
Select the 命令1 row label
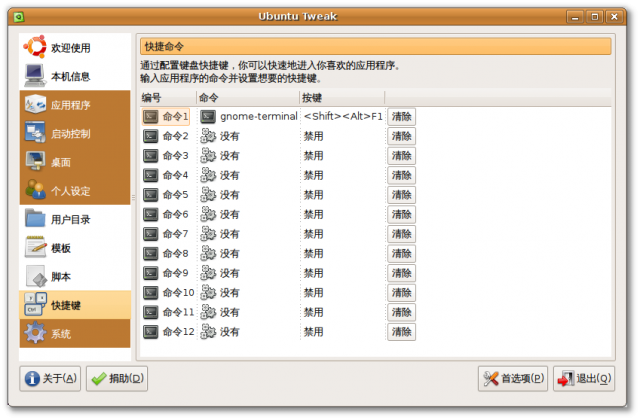click(x=176, y=117)
